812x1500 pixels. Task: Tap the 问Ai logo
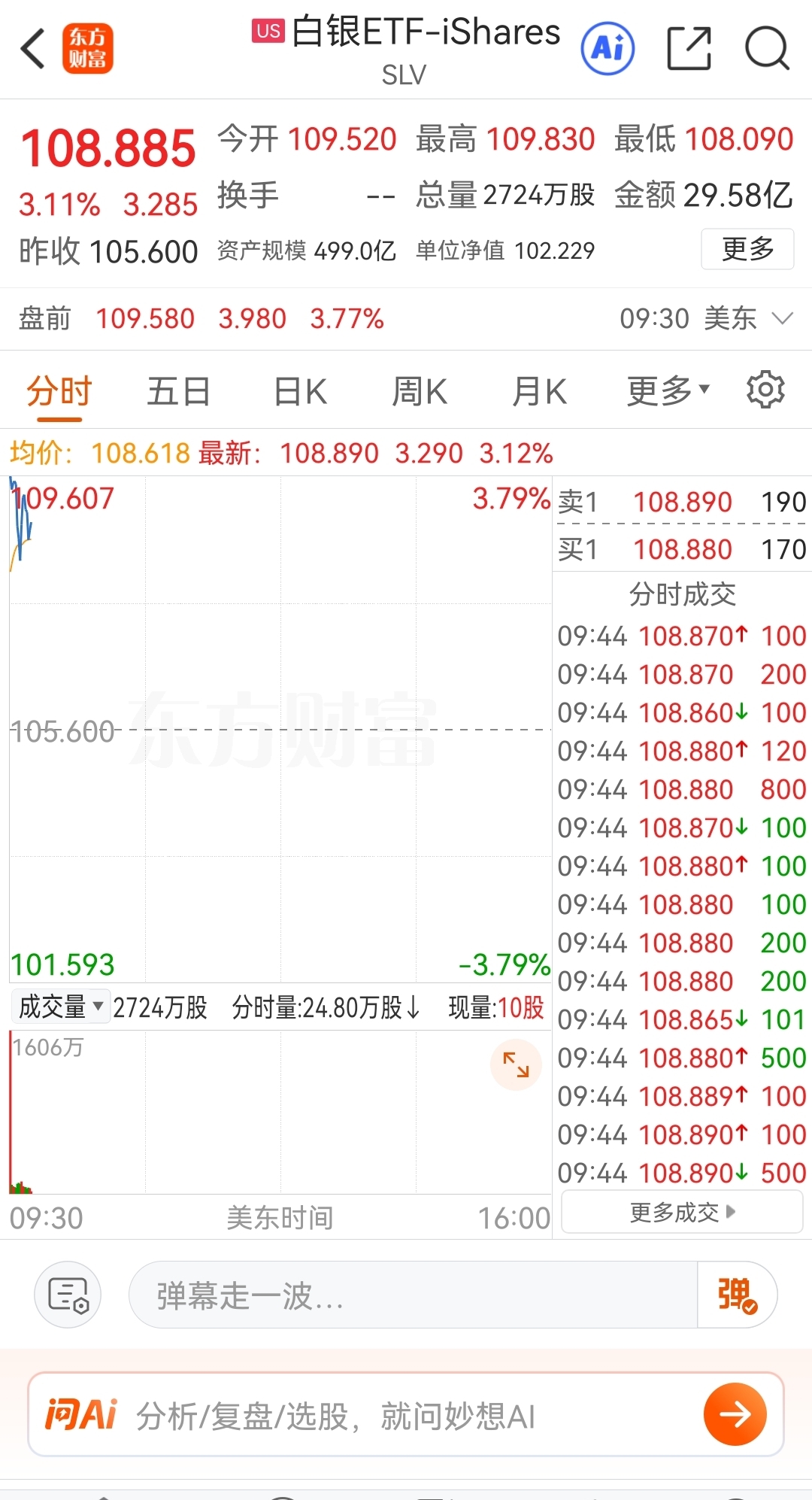point(81,1414)
